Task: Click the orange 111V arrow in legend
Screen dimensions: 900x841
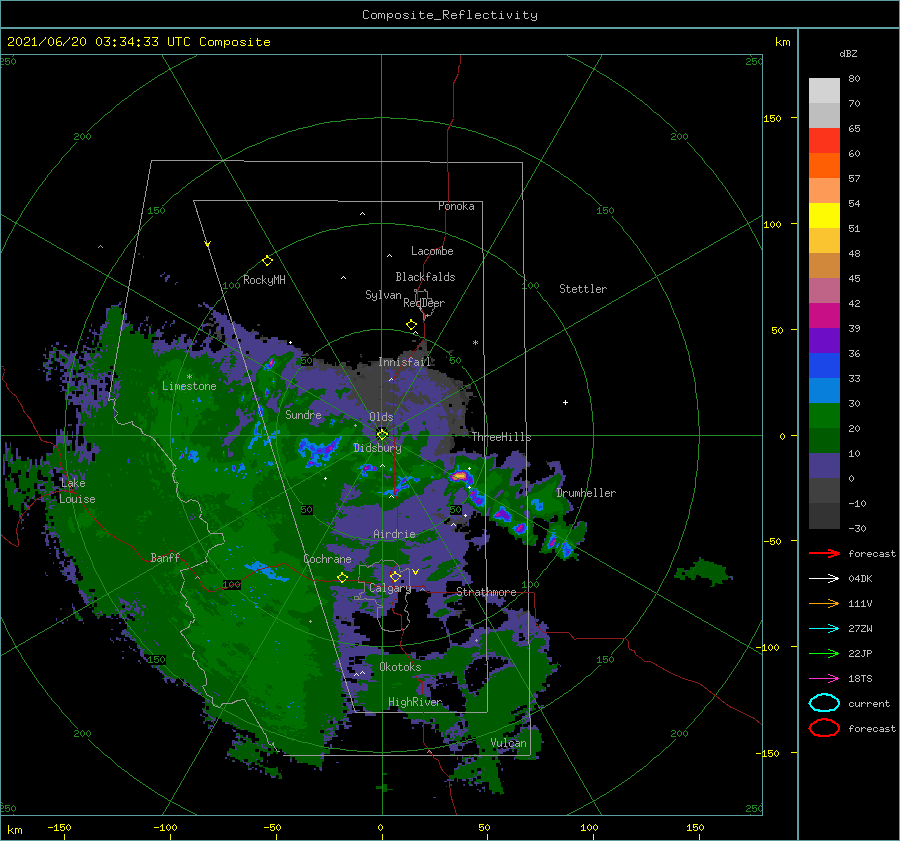Action: click(x=824, y=603)
